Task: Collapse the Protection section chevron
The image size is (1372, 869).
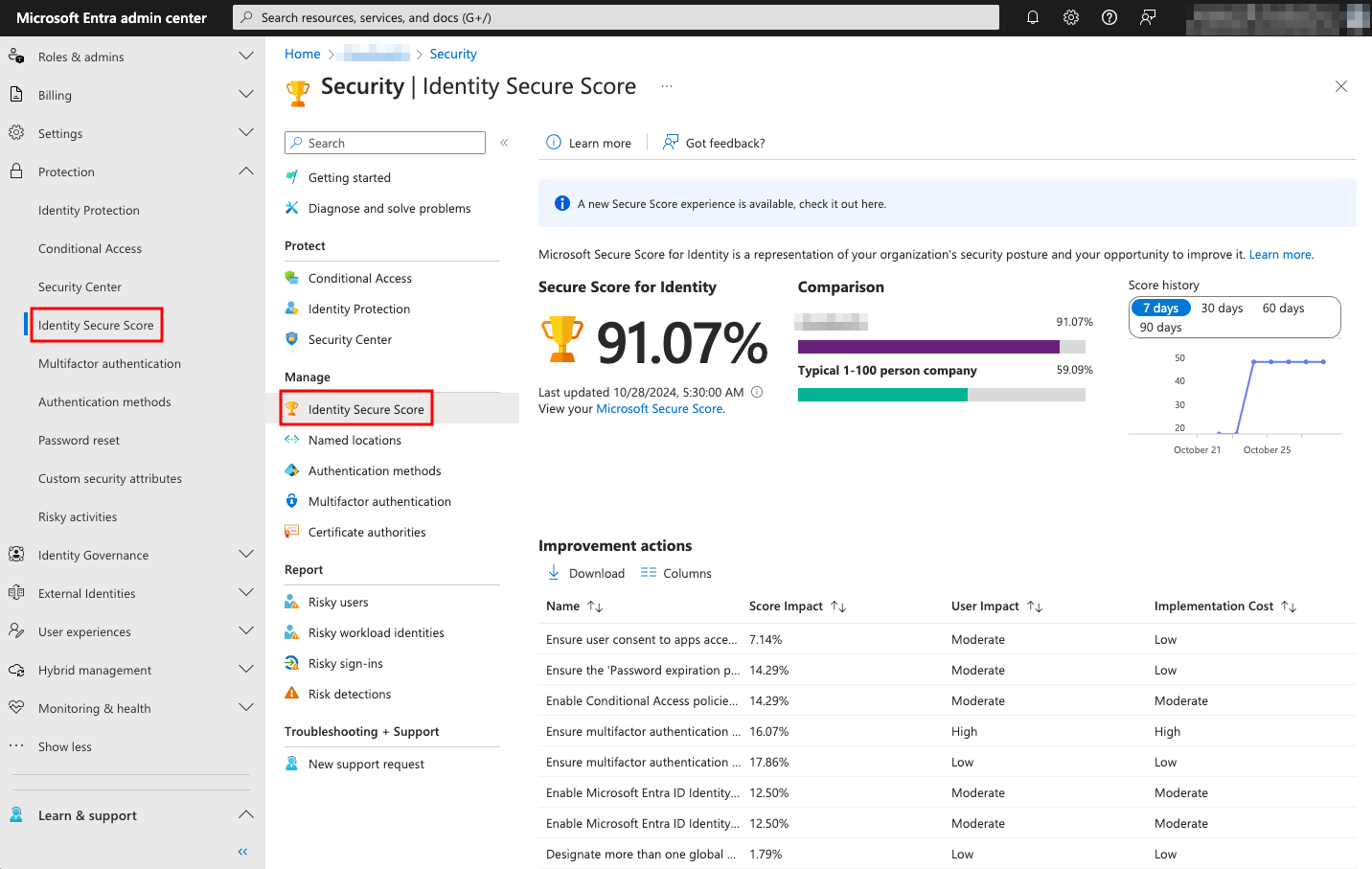Action: click(x=246, y=171)
